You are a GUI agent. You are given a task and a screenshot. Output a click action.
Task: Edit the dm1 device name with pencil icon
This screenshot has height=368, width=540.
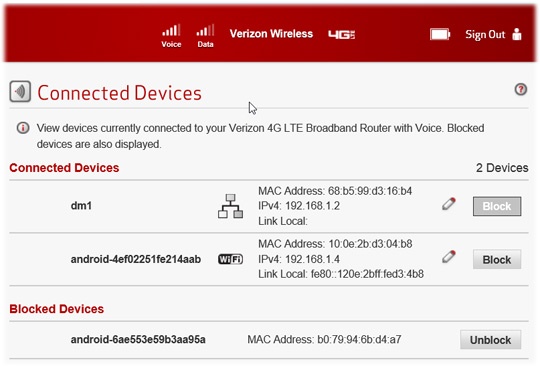point(449,204)
